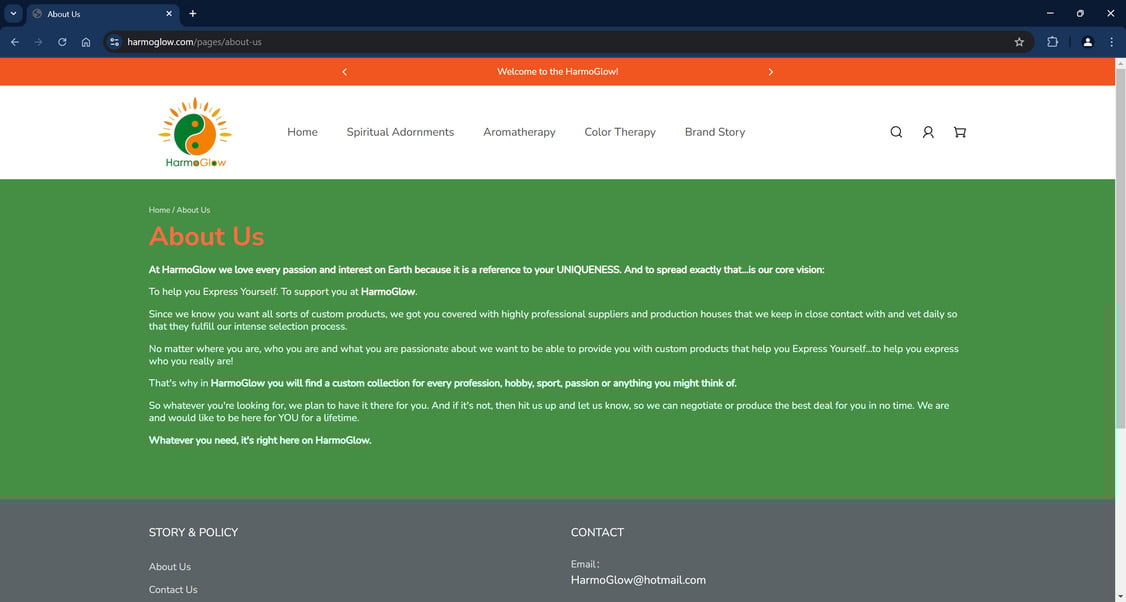Click the page vertical scrollbar thumb
The width and height of the screenshot is (1126, 602).
coord(1120,248)
